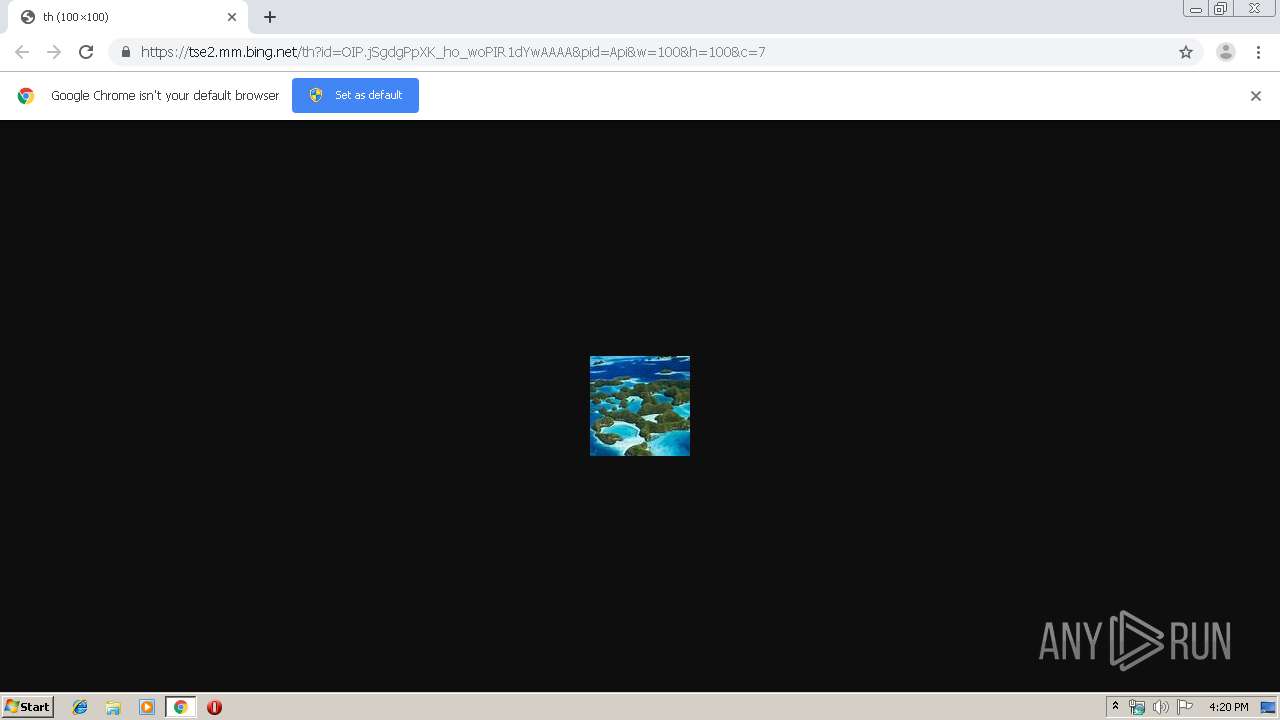Image resolution: width=1280 pixels, height=720 pixels.
Task: Click the volume speaker tray icon
Action: point(1160,707)
